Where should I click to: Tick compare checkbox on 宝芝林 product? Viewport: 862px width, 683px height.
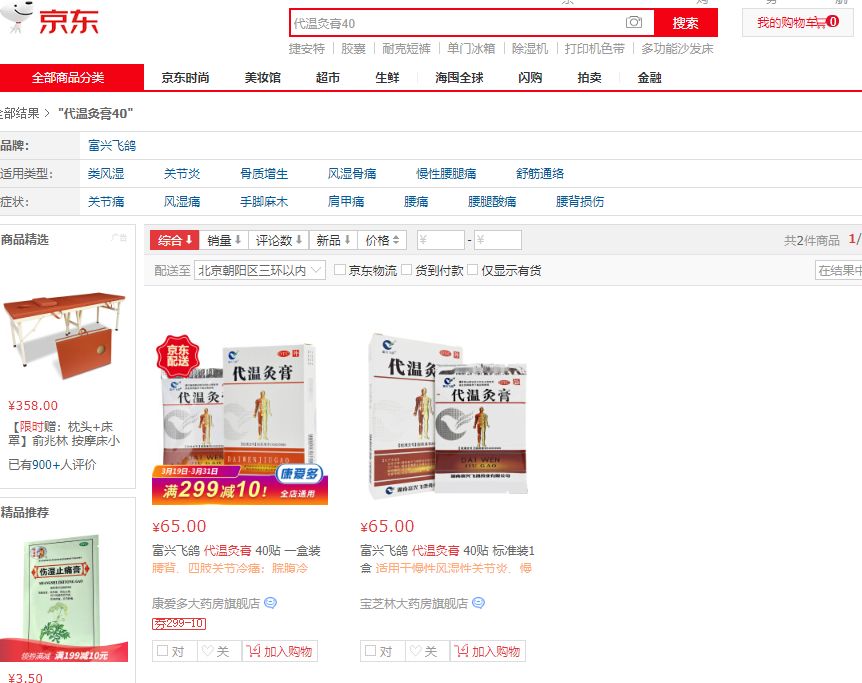coord(371,651)
